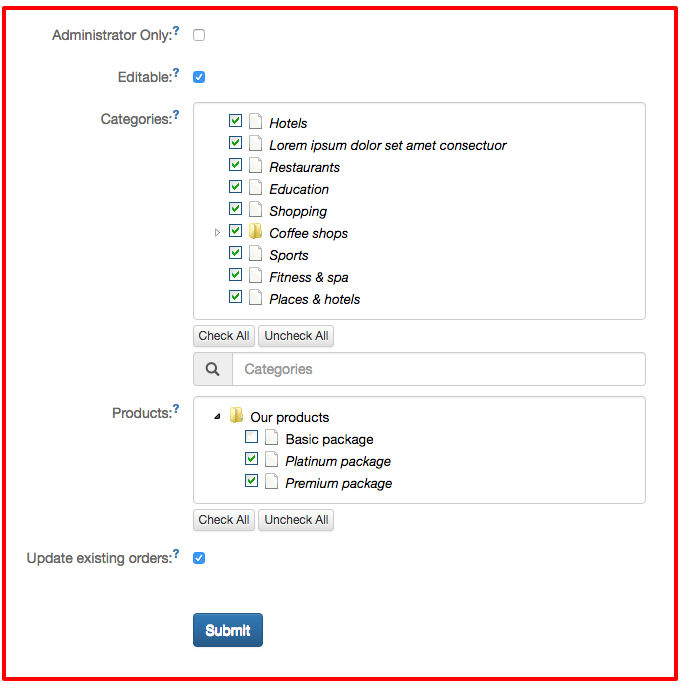Click the help icon next to Editable
Screen dimensions: 697x690
click(176, 73)
